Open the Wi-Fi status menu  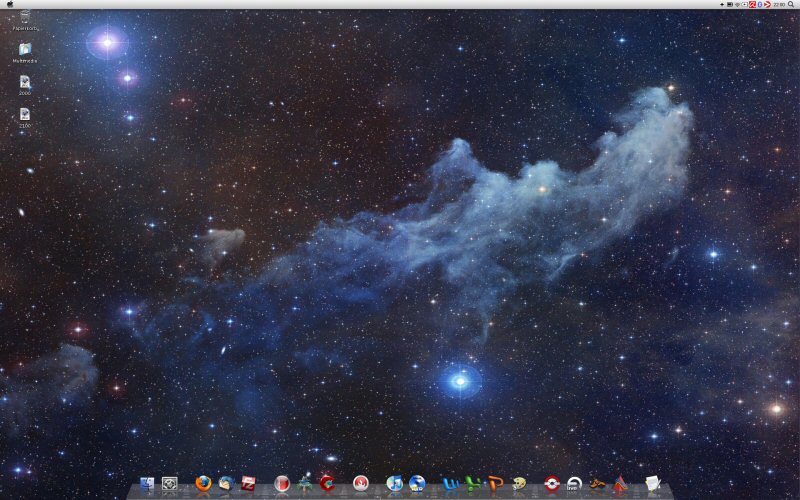pyautogui.click(x=738, y=5)
